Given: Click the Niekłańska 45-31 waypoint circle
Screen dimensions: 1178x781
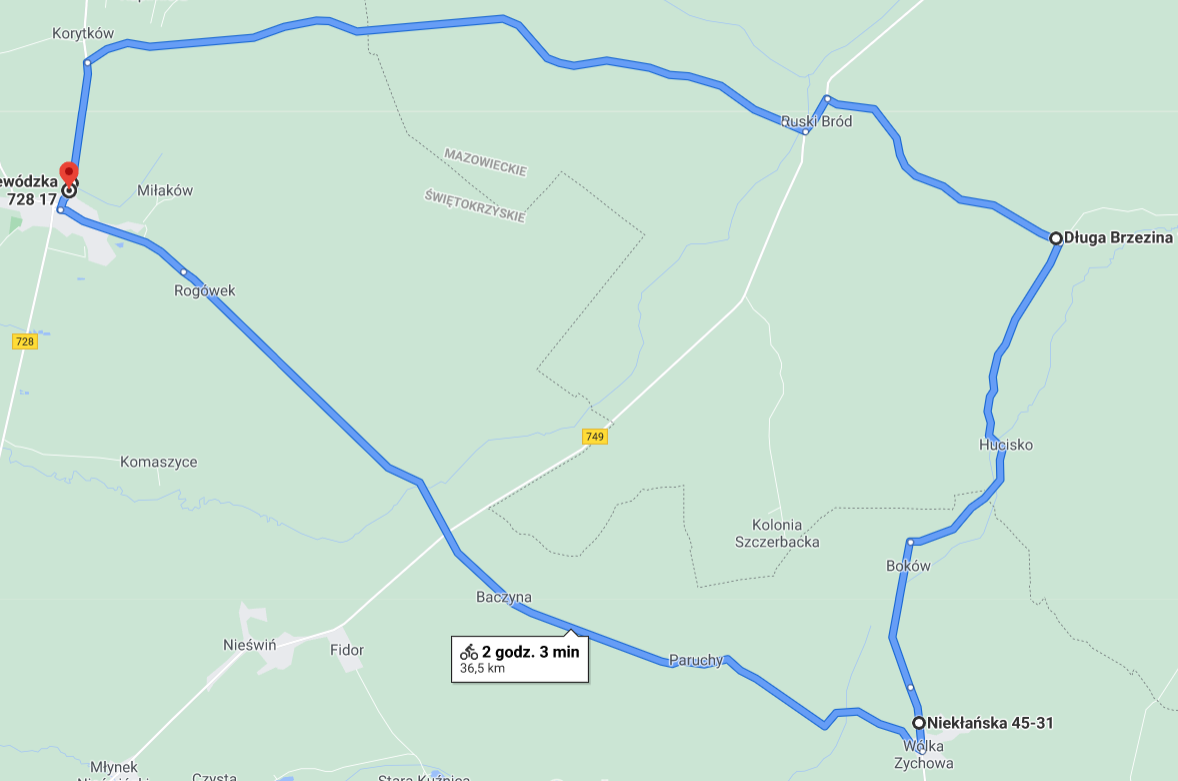Looking at the screenshot, I should (x=919, y=722).
